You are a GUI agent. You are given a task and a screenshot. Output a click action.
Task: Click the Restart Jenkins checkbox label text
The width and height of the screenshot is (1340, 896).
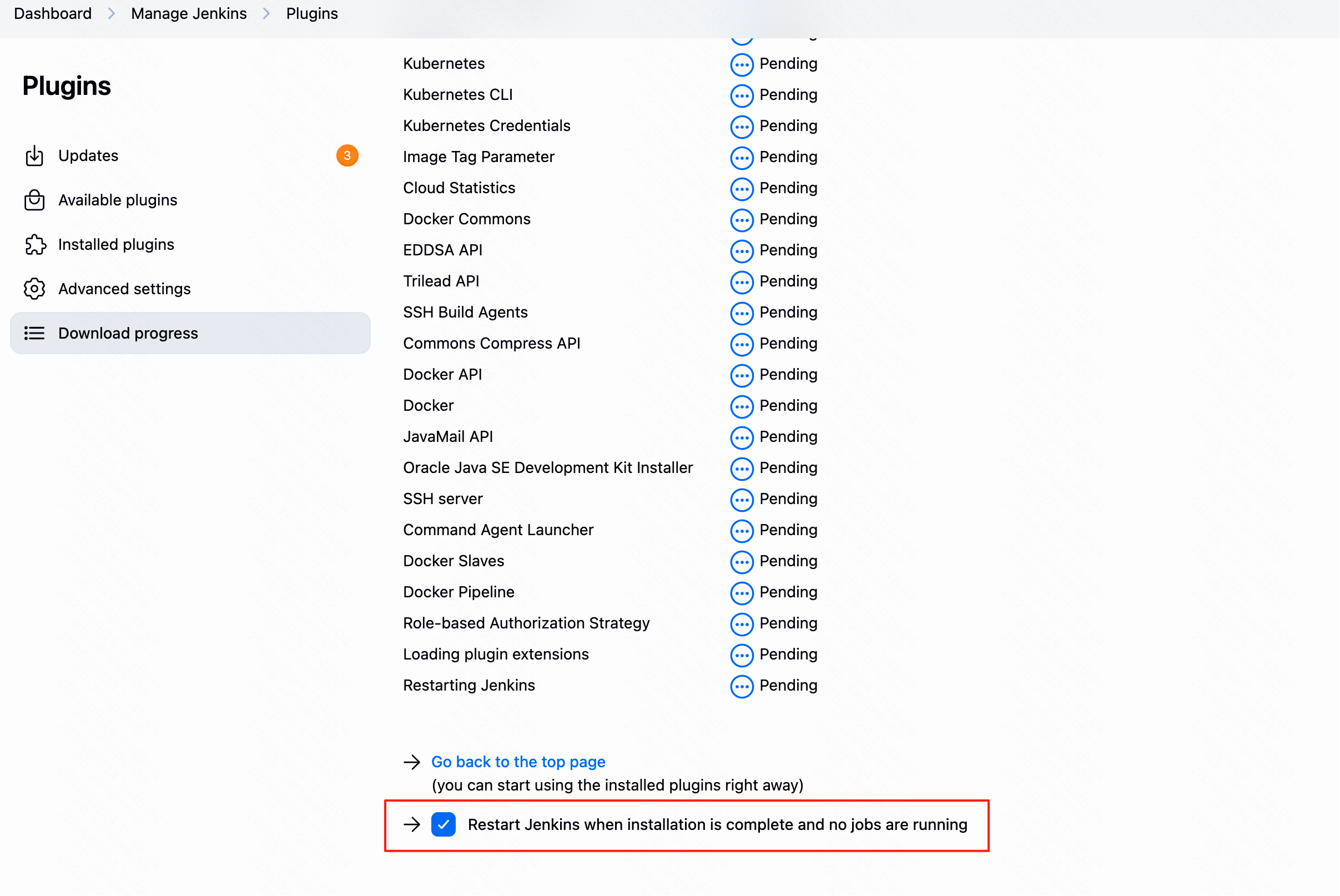tap(717, 824)
